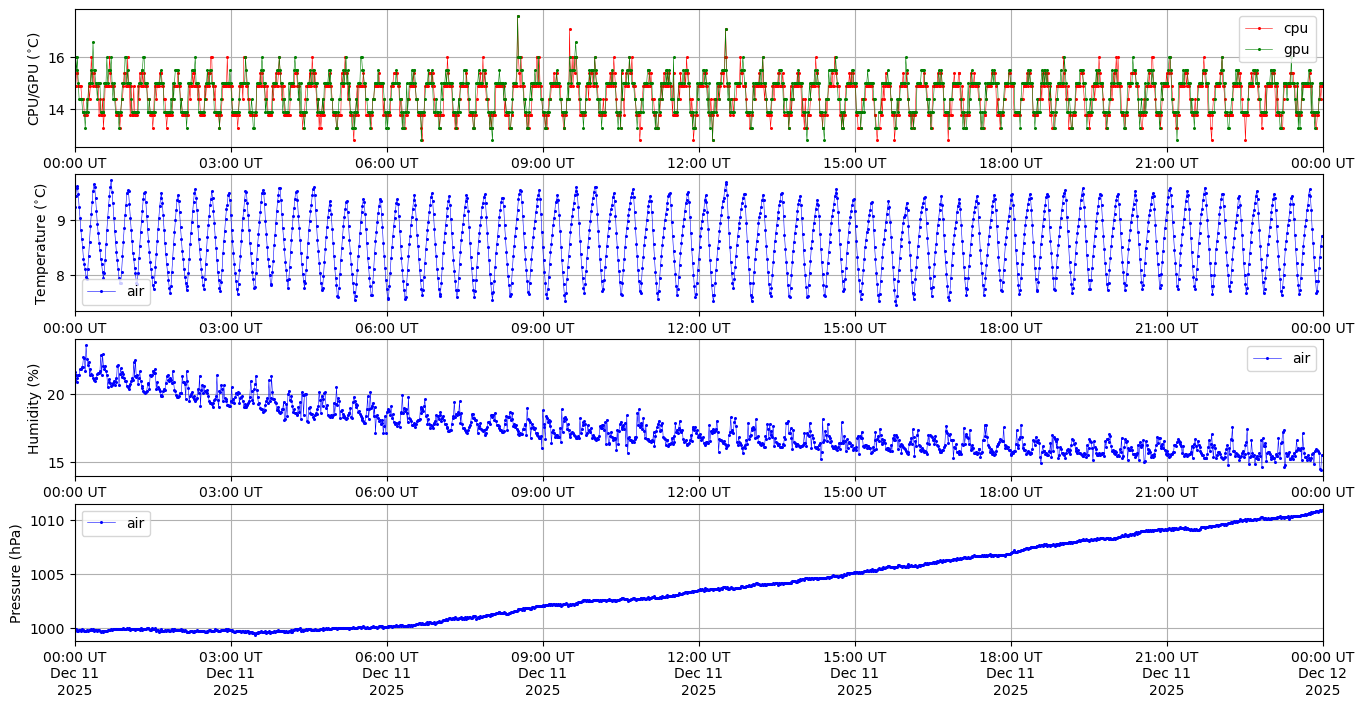Image resolution: width=1364 pixels, height=707 pixels.
Task: Select the Pressure (hPa) y-axis label
Action: (16, 573)
